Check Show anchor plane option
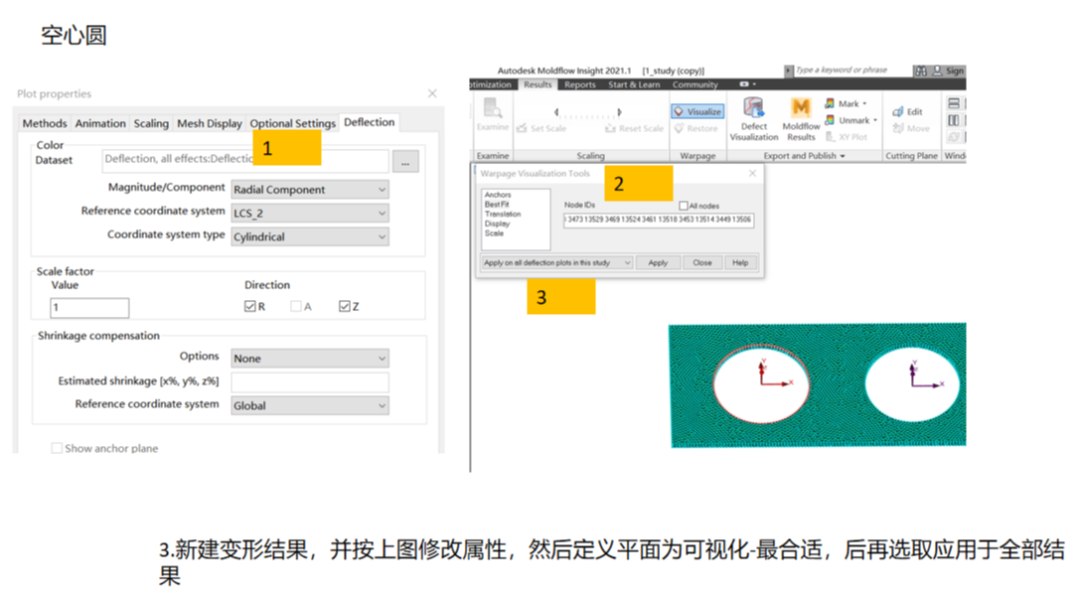 pyautogui.click(x=56, y=448)
